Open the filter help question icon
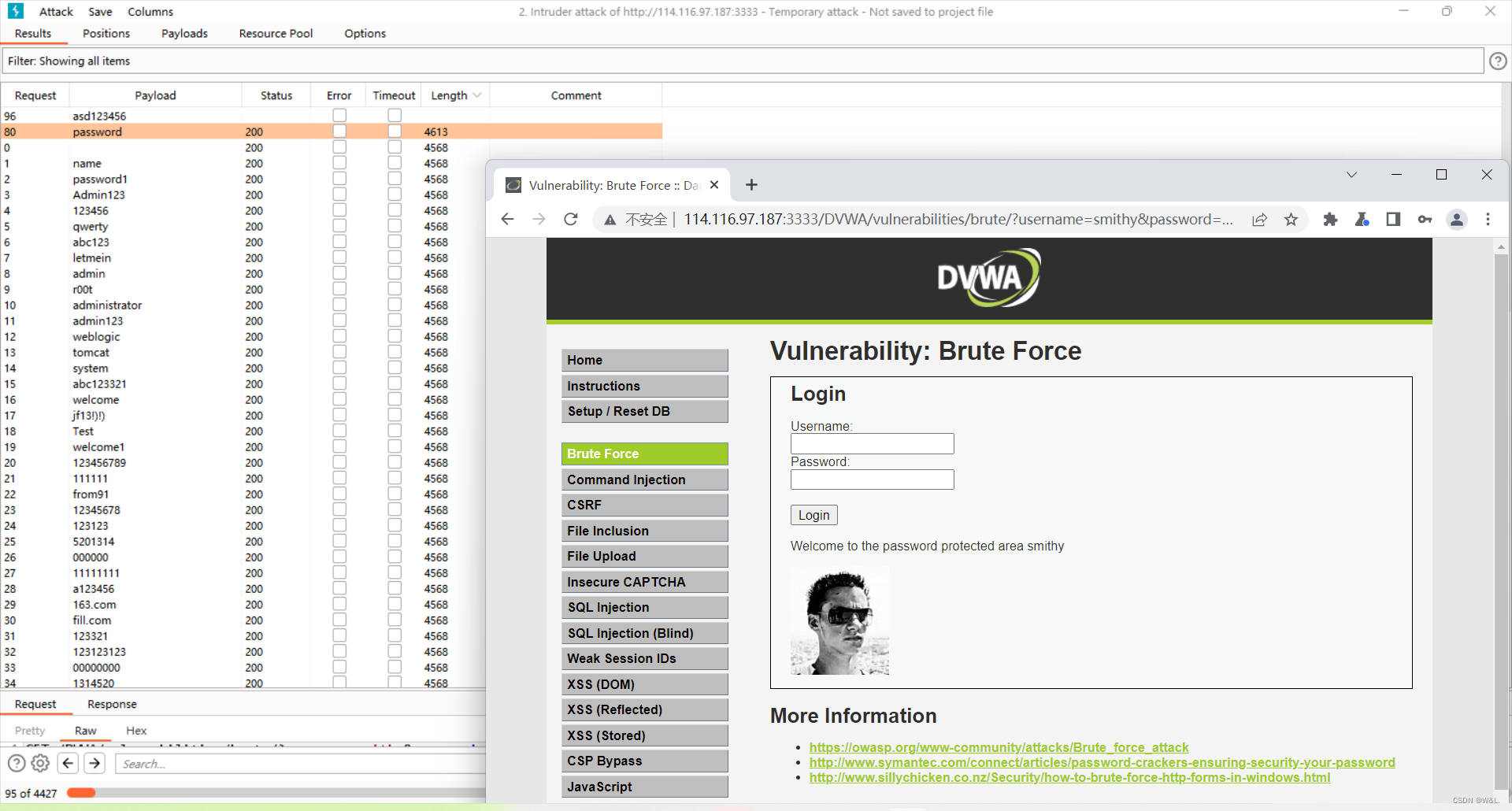 click(1498, 61)
